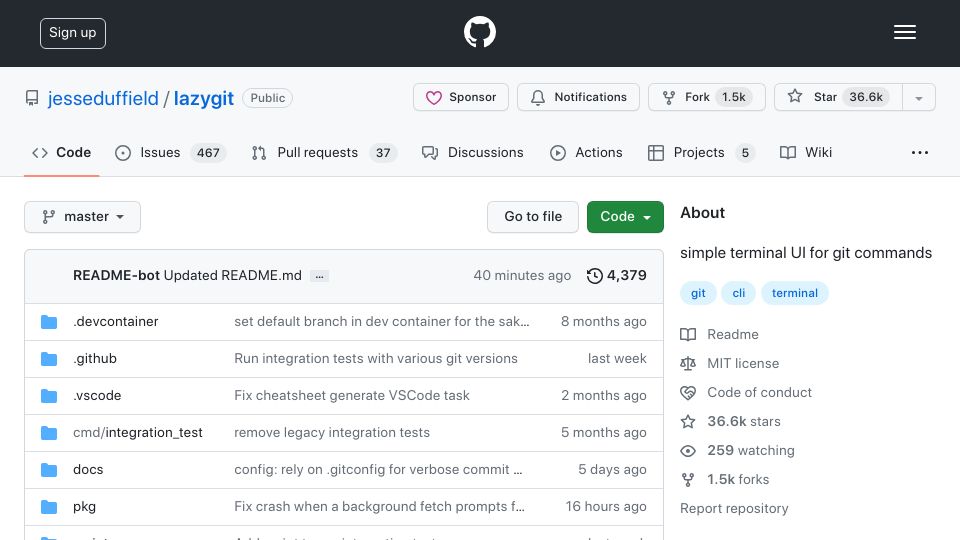Open the Issues tab
This screenshot has height=540, width=960.
click(170, 152)
